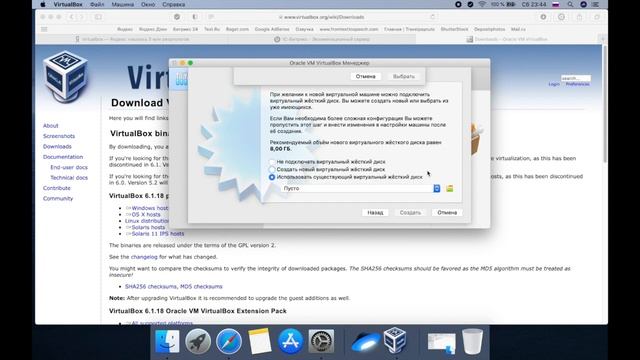Click the search field on virtualbox.org page
The height and width of the screenshot is (360, 640).
(576, 78)
